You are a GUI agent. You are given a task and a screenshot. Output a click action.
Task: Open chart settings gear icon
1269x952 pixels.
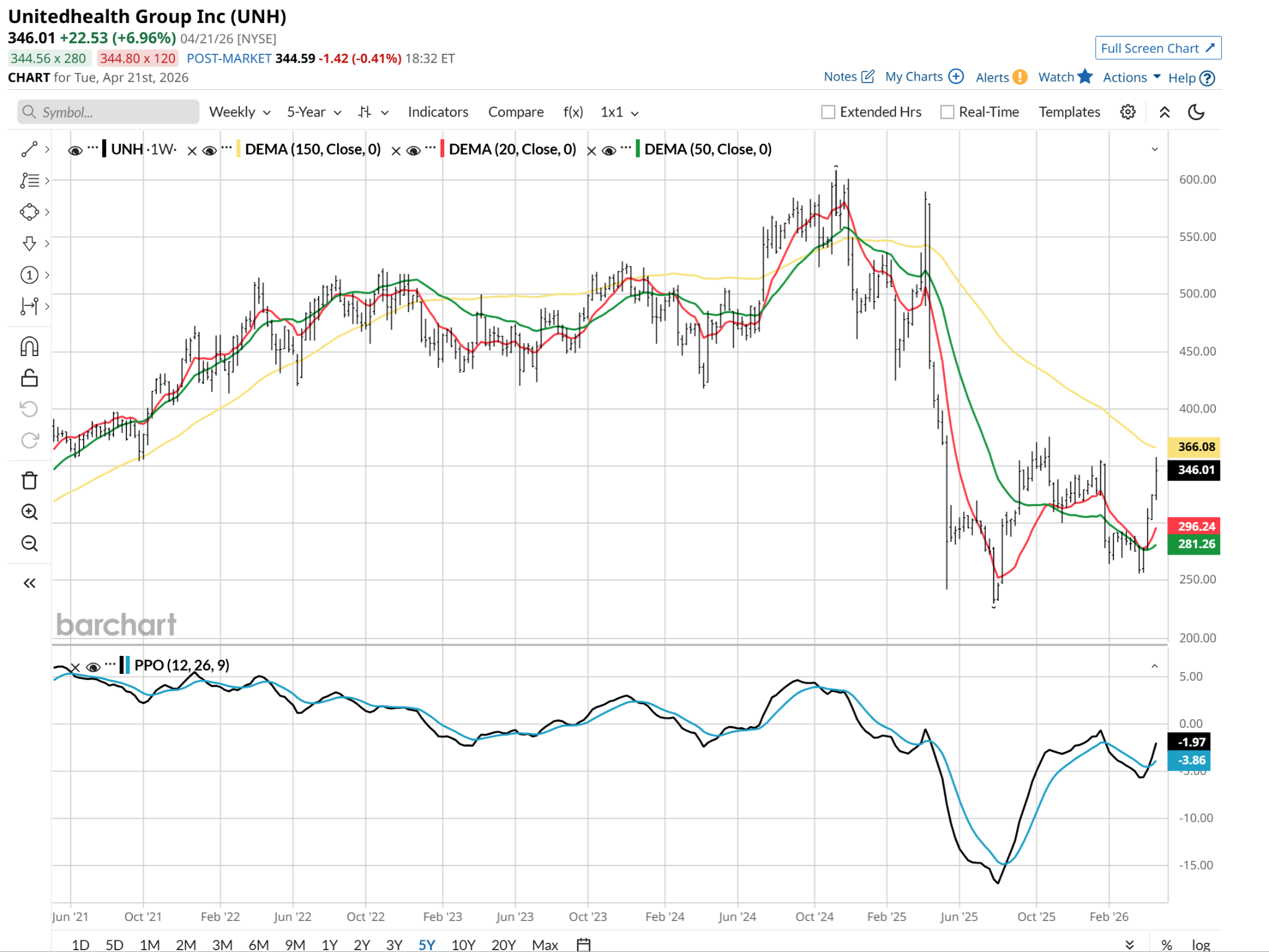coord(1128,112)
